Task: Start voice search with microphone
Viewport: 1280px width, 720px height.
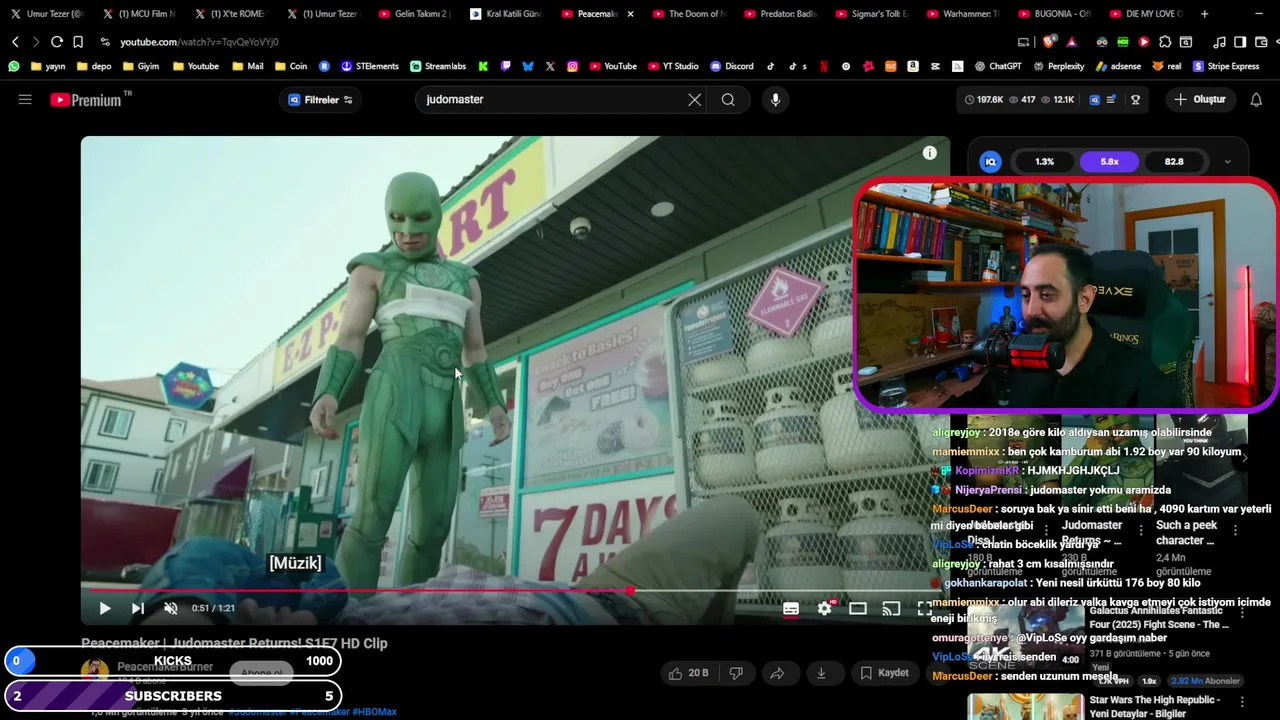Action: [775, 100]
